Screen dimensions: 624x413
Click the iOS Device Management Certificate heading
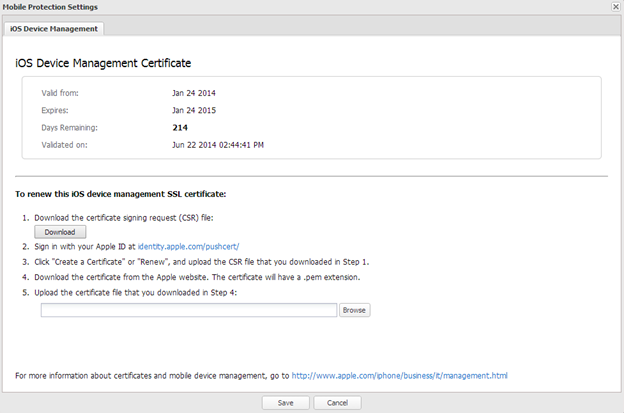point(103,63)
